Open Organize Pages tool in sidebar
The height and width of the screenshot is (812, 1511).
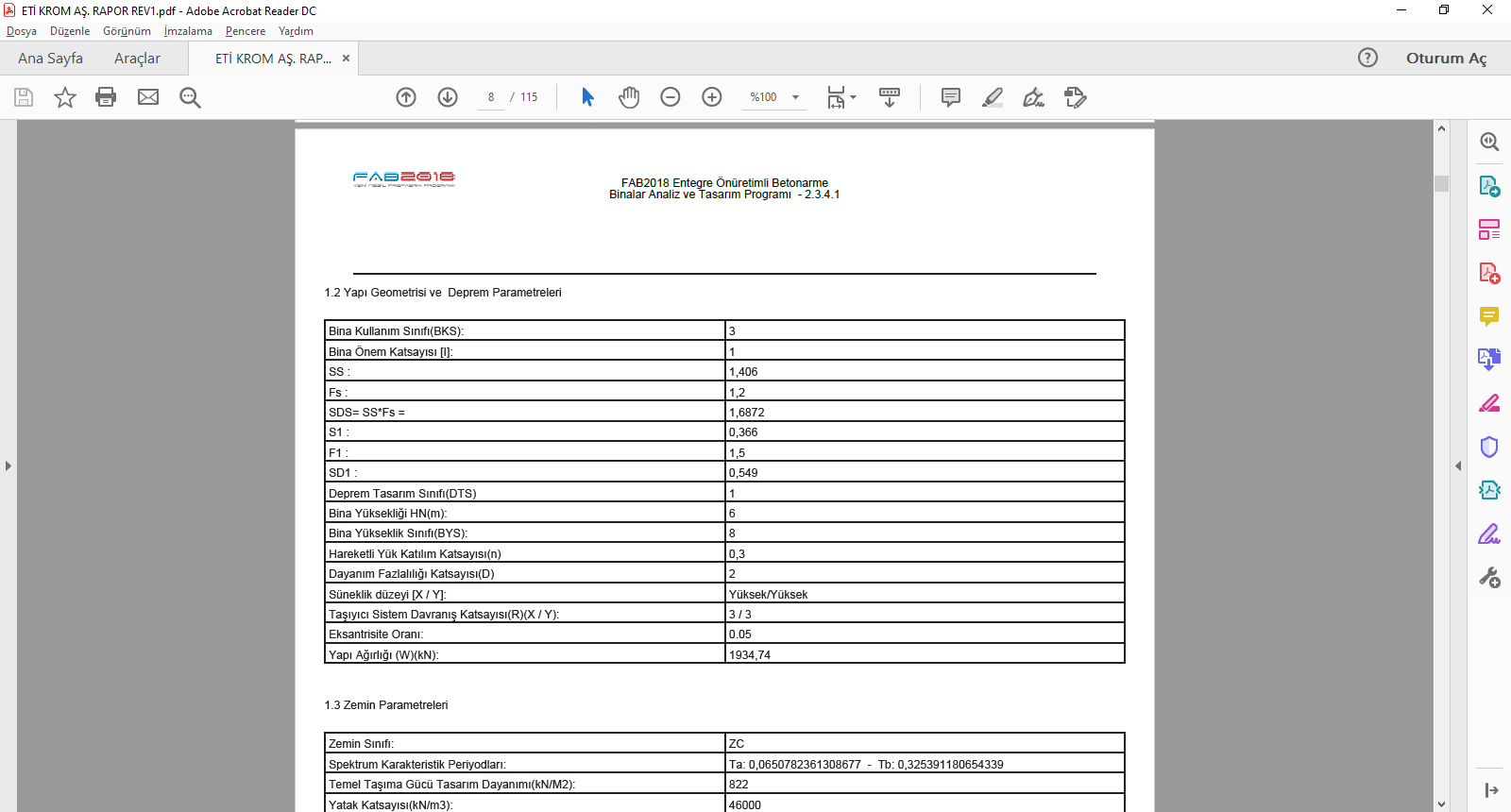click(1489, 229)
